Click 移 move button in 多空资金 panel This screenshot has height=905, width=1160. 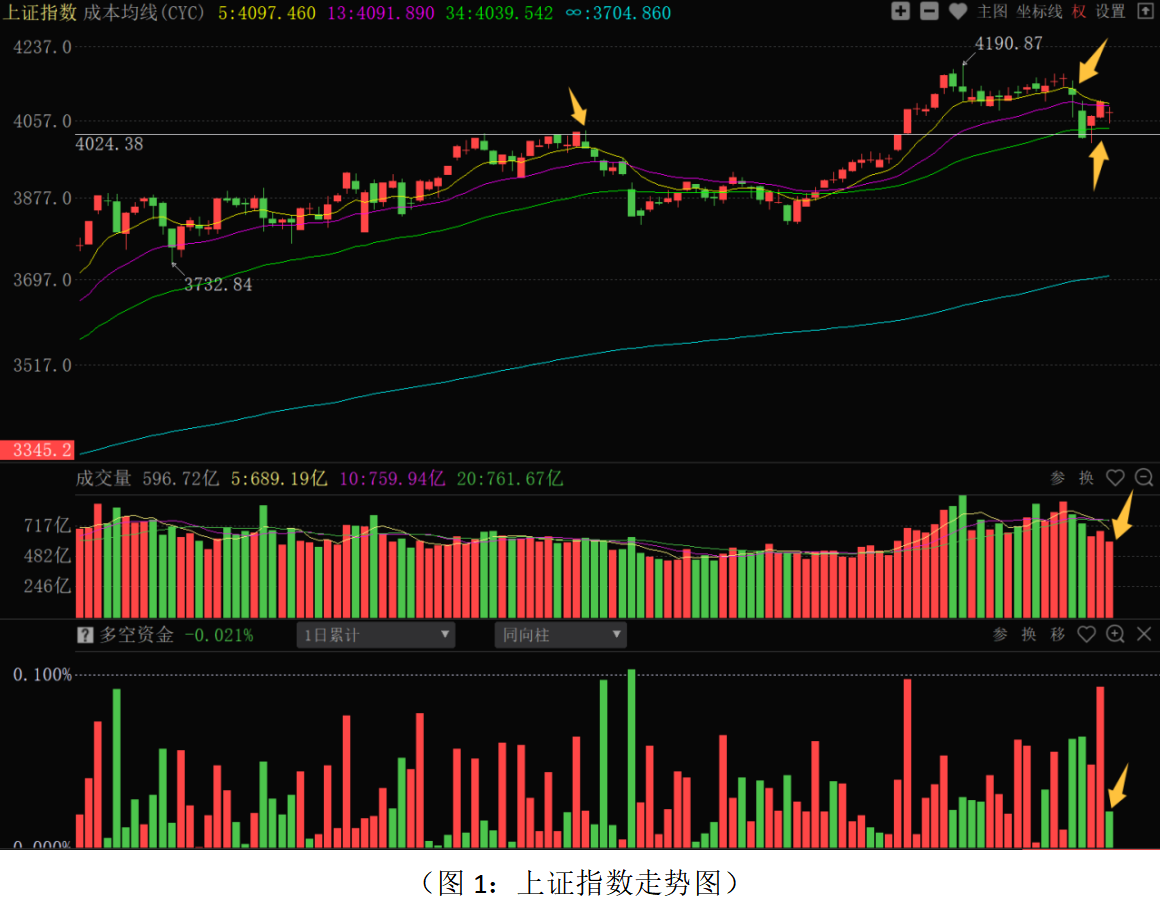[1057, 634]
